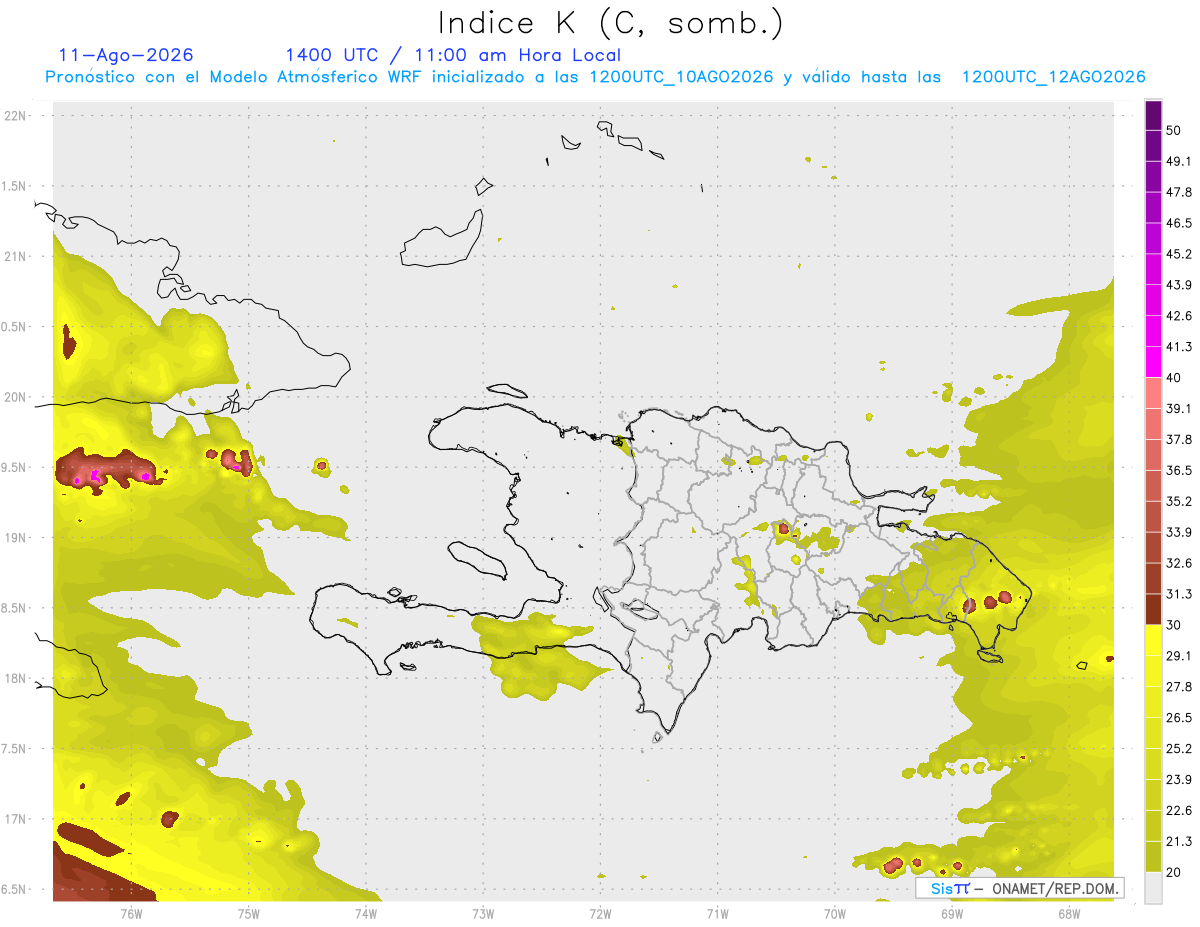Select the light gray swatch below 20

coord(1153,887)
